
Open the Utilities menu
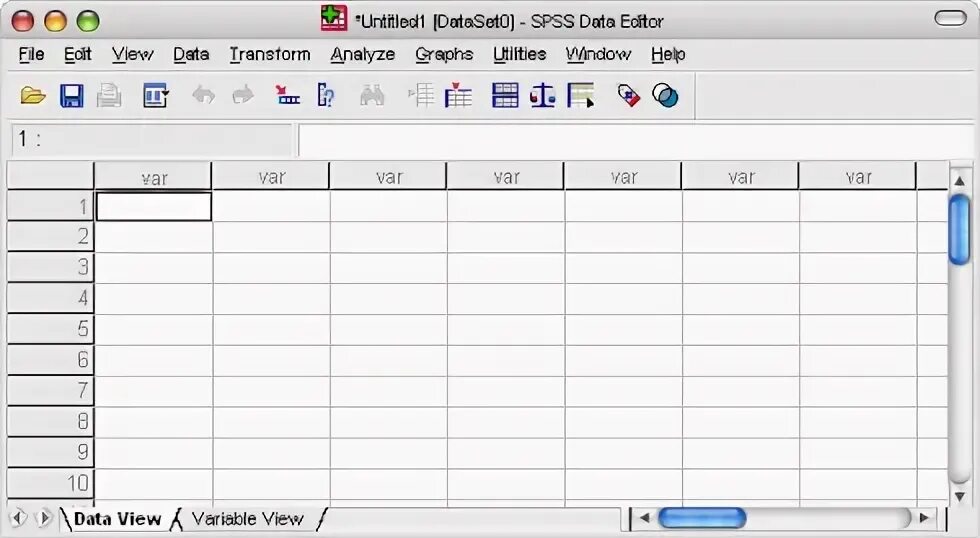[519, 54]
